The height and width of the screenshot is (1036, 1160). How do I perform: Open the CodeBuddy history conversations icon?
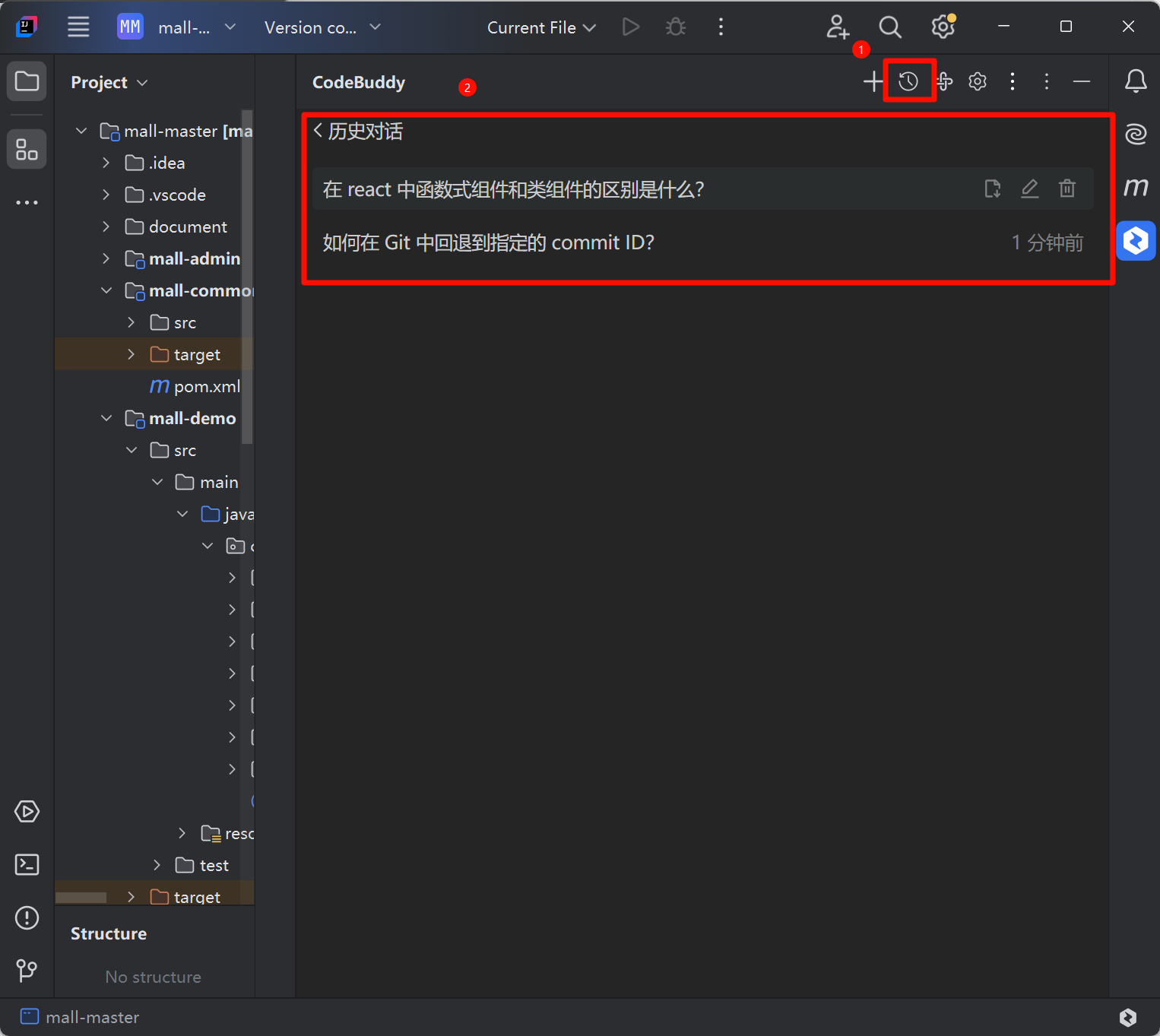908,81
